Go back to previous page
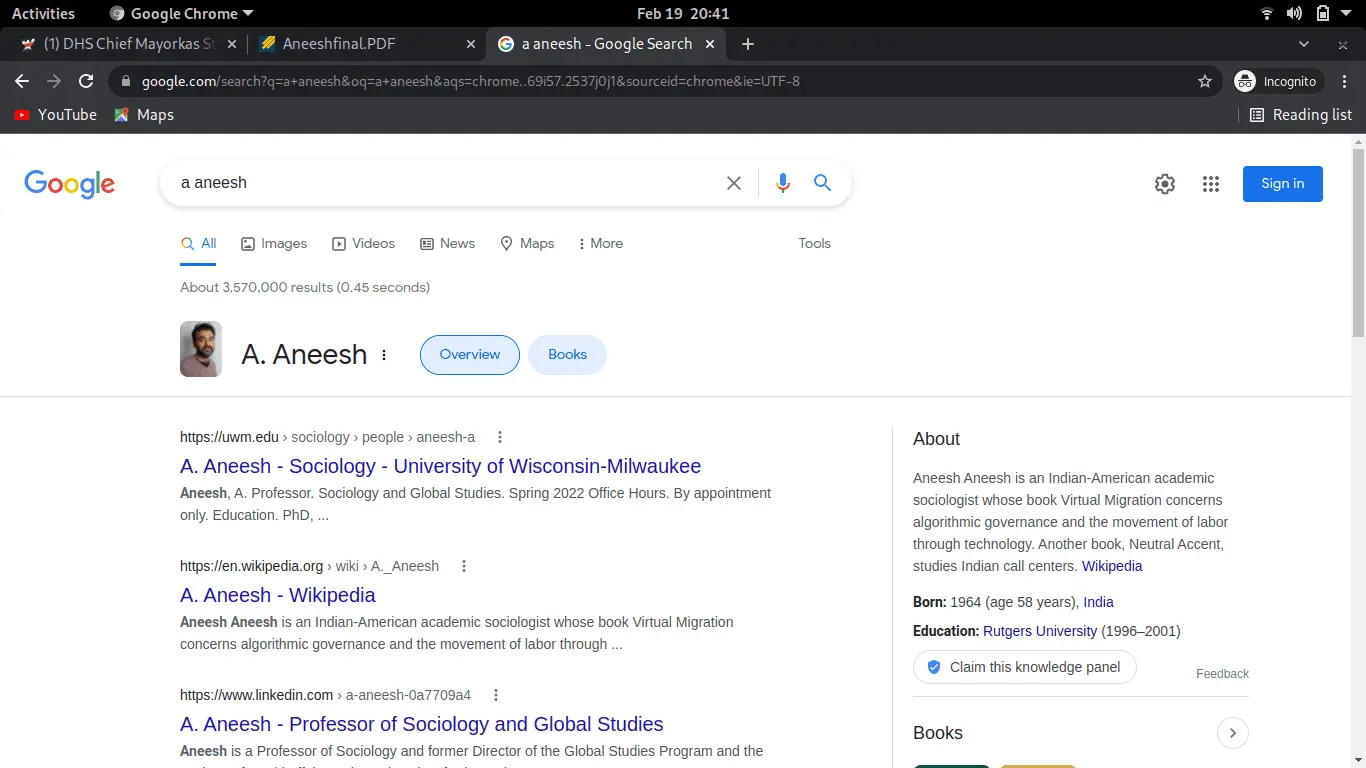Screen dimensions: 1366x768 (x=22, y=81)
